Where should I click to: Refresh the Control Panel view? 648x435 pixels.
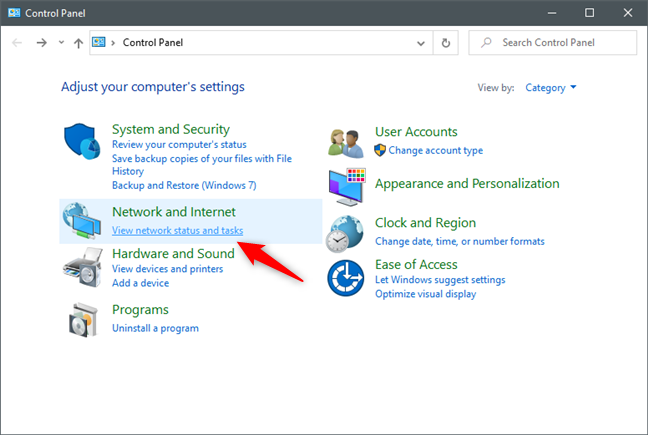coord(446,43)
